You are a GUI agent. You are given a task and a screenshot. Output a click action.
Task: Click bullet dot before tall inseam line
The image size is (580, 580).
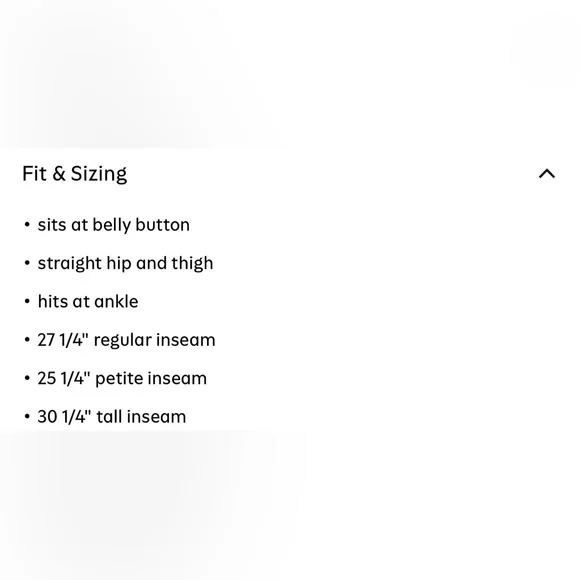click(x=27, y=417)
